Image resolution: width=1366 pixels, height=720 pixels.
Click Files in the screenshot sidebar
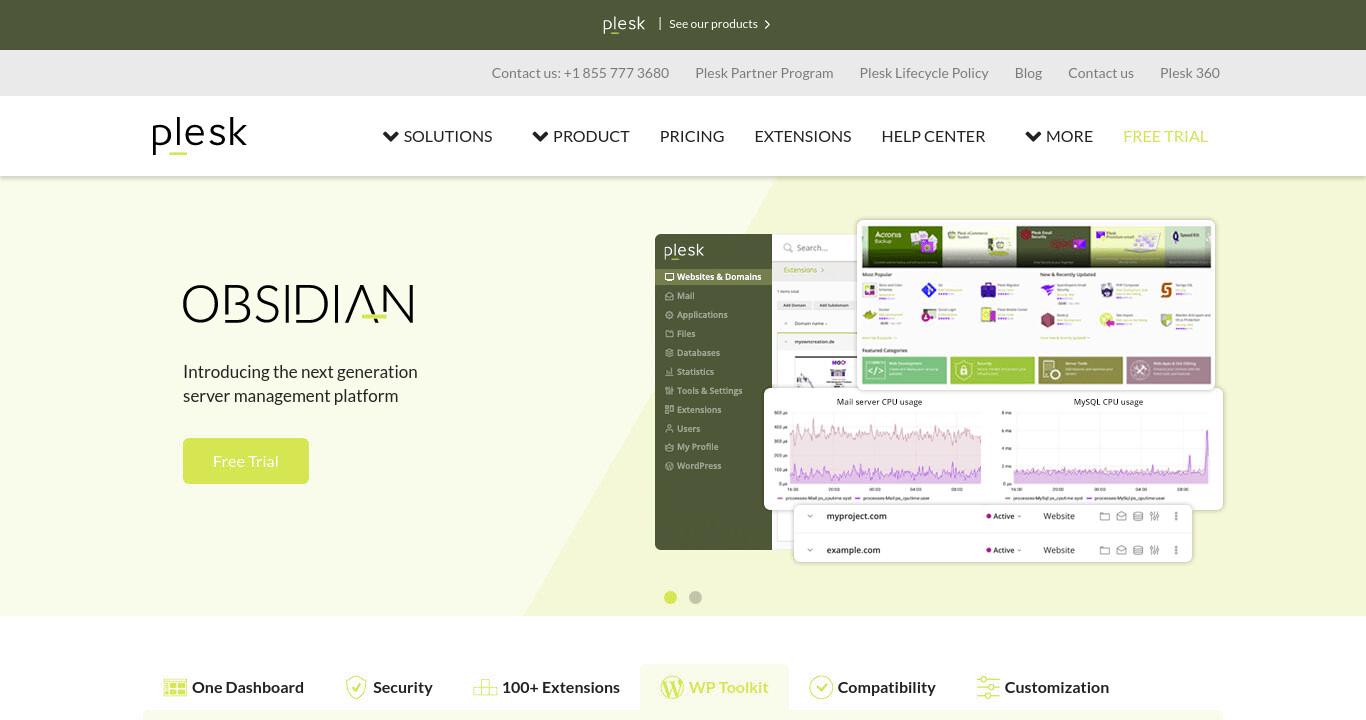pos(680,334)
